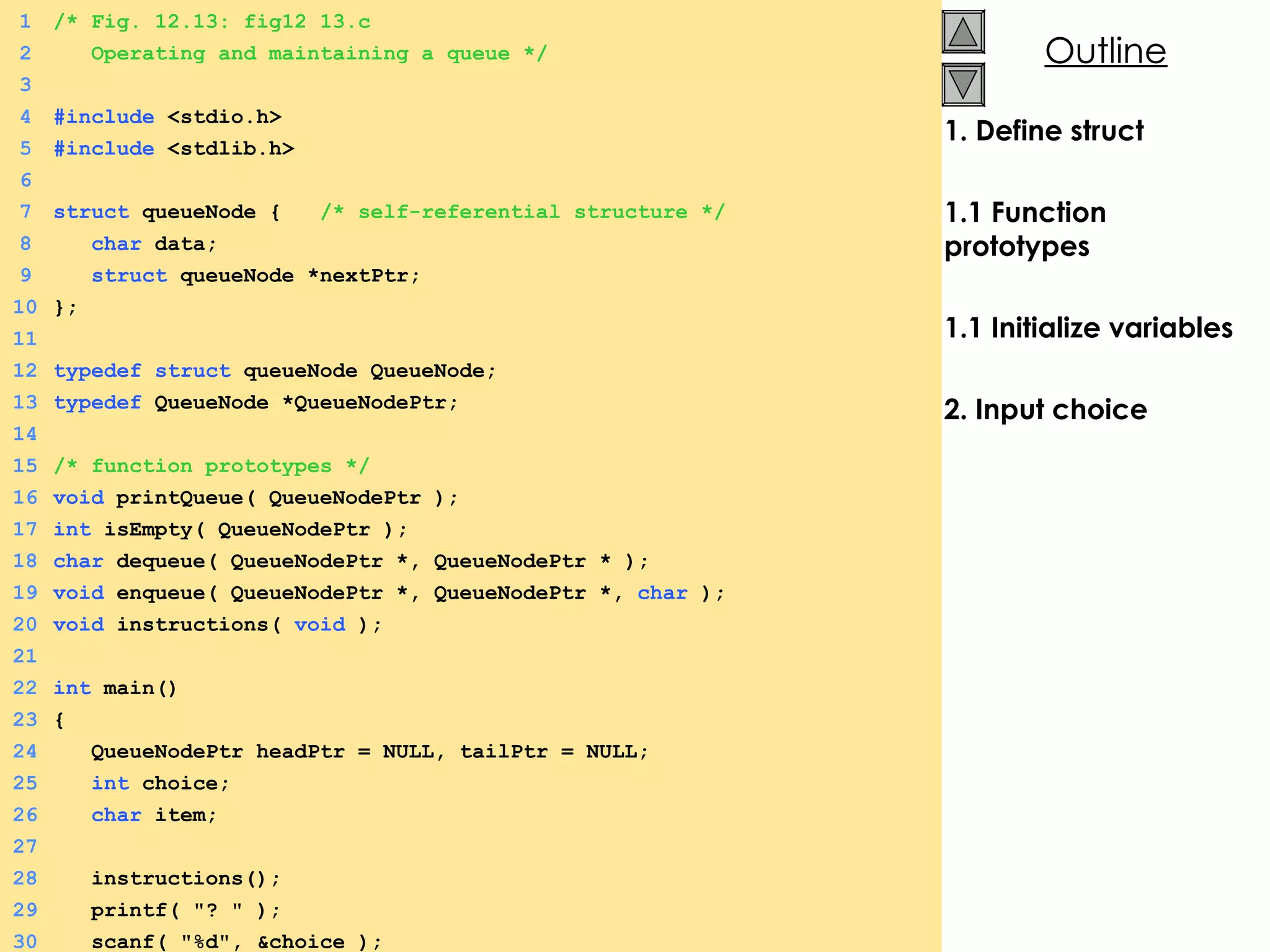Click the 'printf( "? " );' line
Viewport: 1270px width, 952px height.
tap(186, 910)
